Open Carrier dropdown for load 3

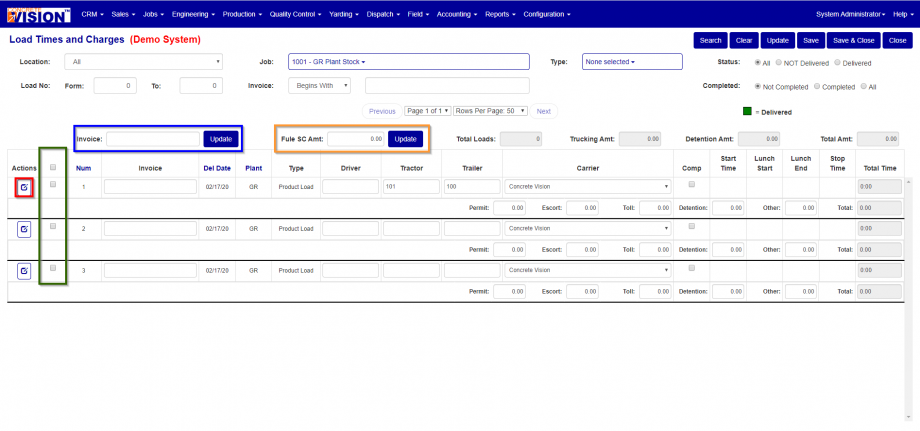(587, 271)
